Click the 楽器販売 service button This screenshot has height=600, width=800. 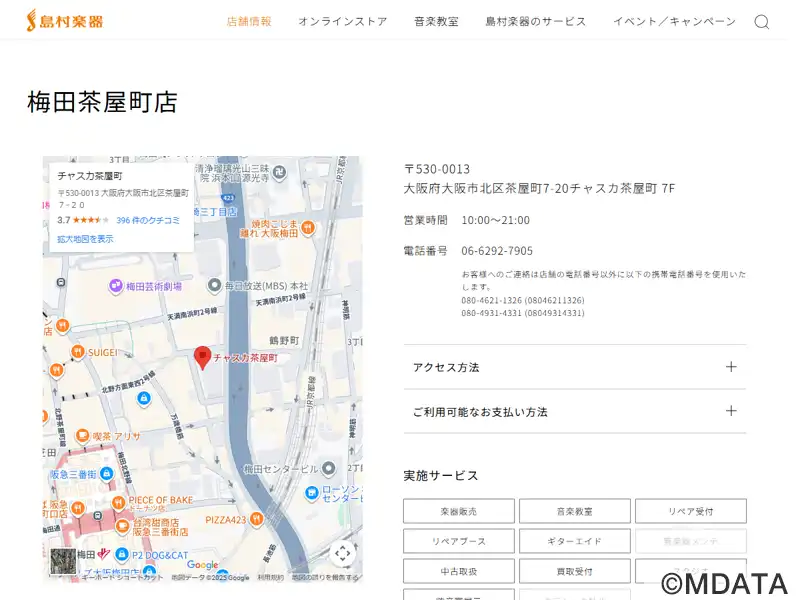point(459,511)
